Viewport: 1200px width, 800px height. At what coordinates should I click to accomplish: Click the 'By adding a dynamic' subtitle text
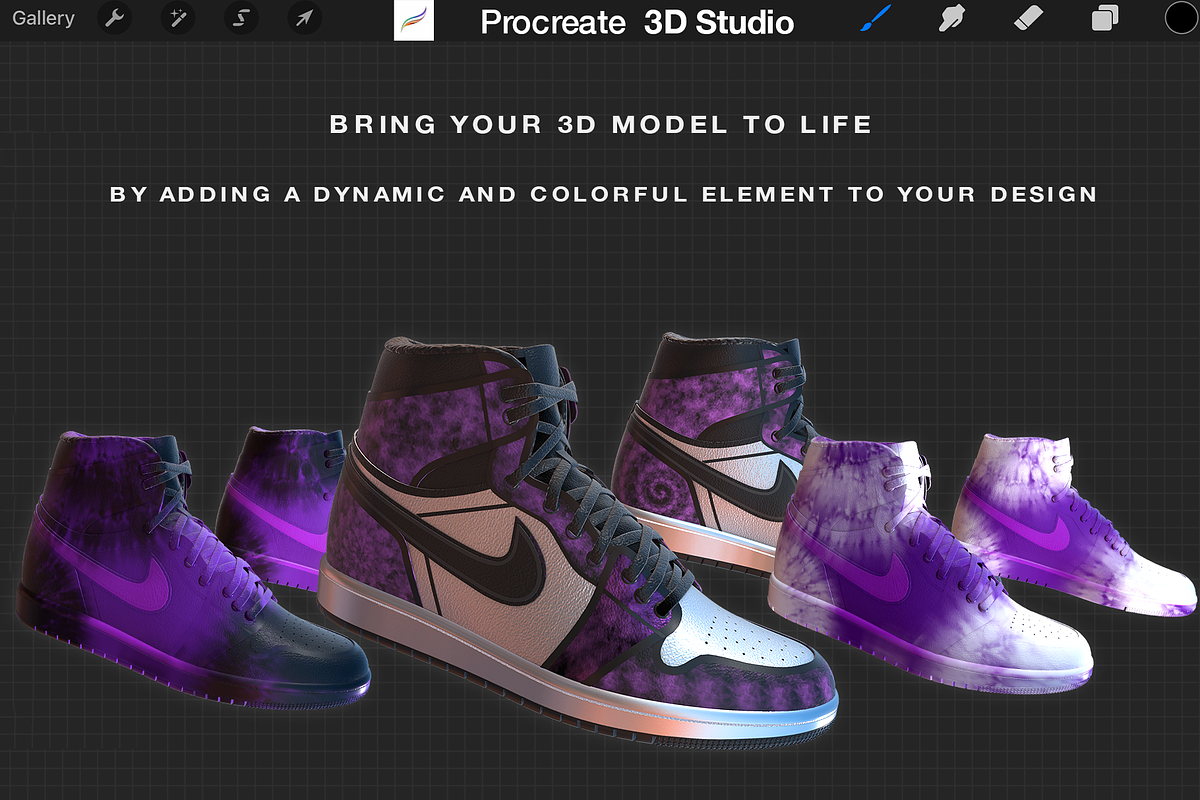click(603, 194)
